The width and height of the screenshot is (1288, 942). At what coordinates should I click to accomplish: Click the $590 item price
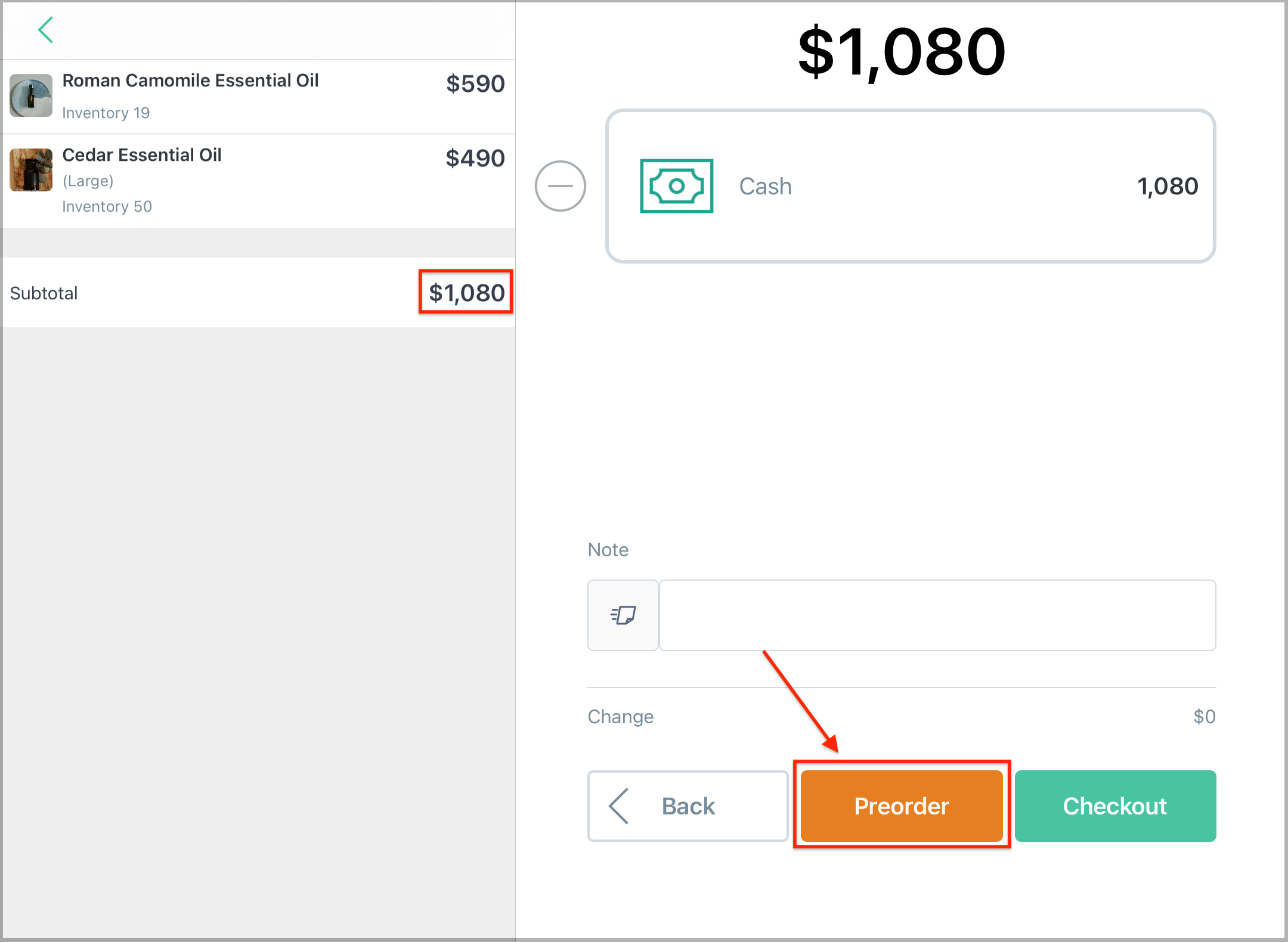(475, 83)
